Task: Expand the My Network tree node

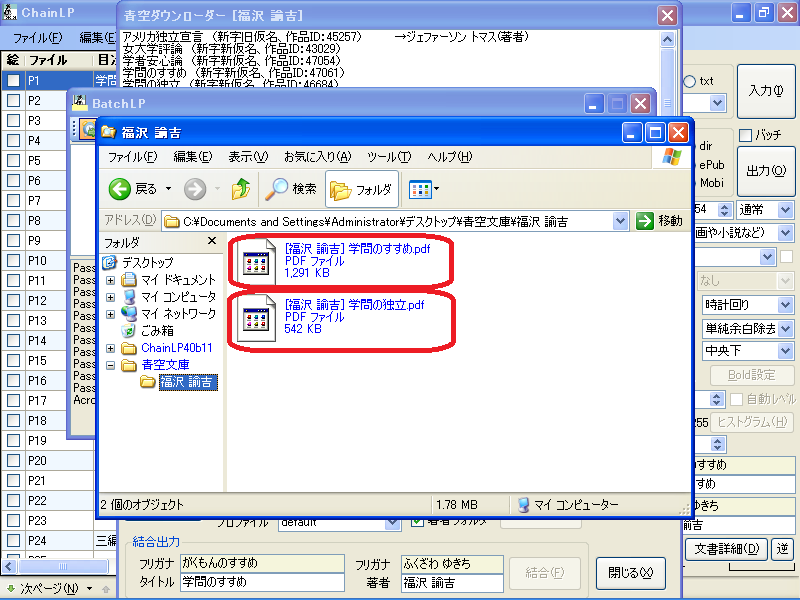Action: (110, 314)
